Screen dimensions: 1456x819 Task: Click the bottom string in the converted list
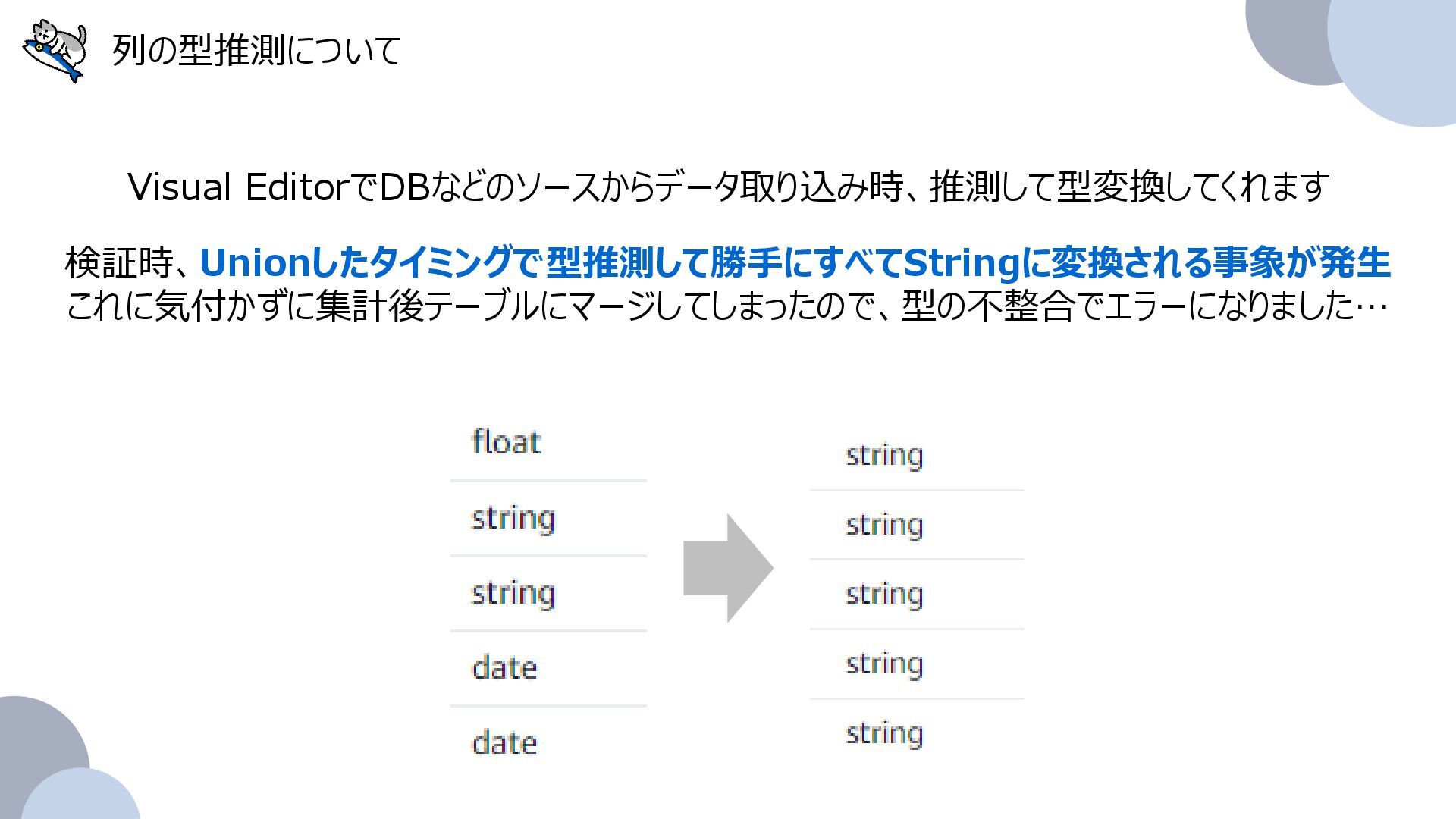coord(884,733)
